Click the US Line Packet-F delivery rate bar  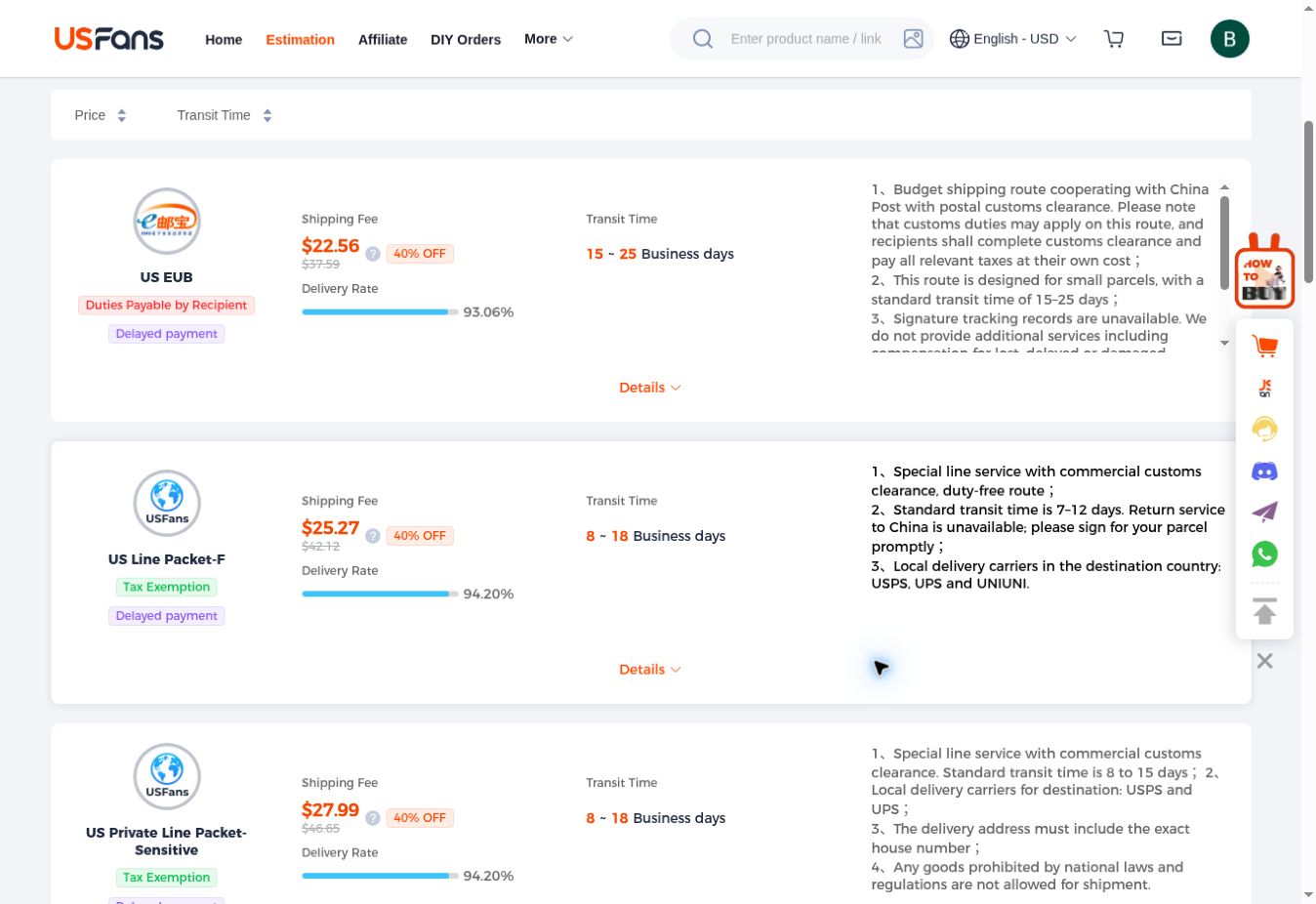tap(381, 594)
